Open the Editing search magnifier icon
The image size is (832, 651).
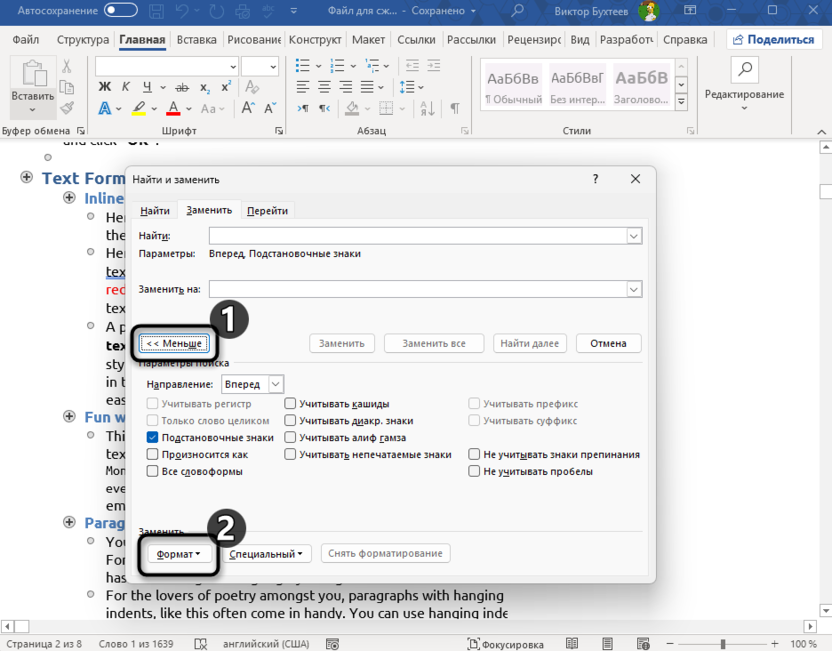pos(744,70)
